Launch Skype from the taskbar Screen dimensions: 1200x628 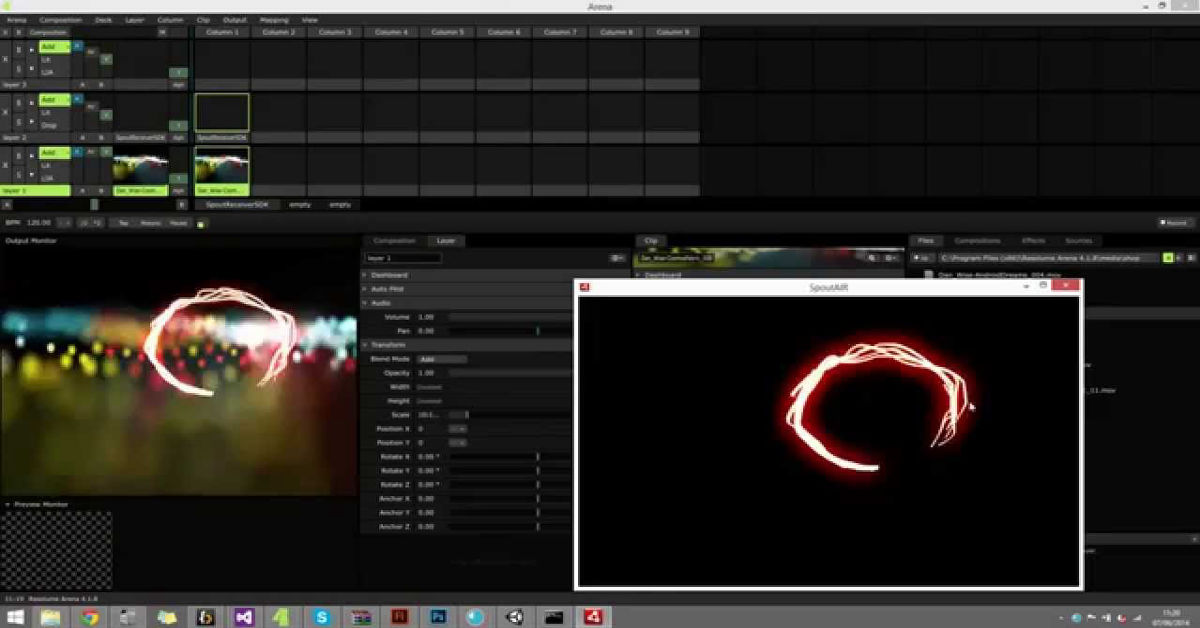[x=322, y=617]
